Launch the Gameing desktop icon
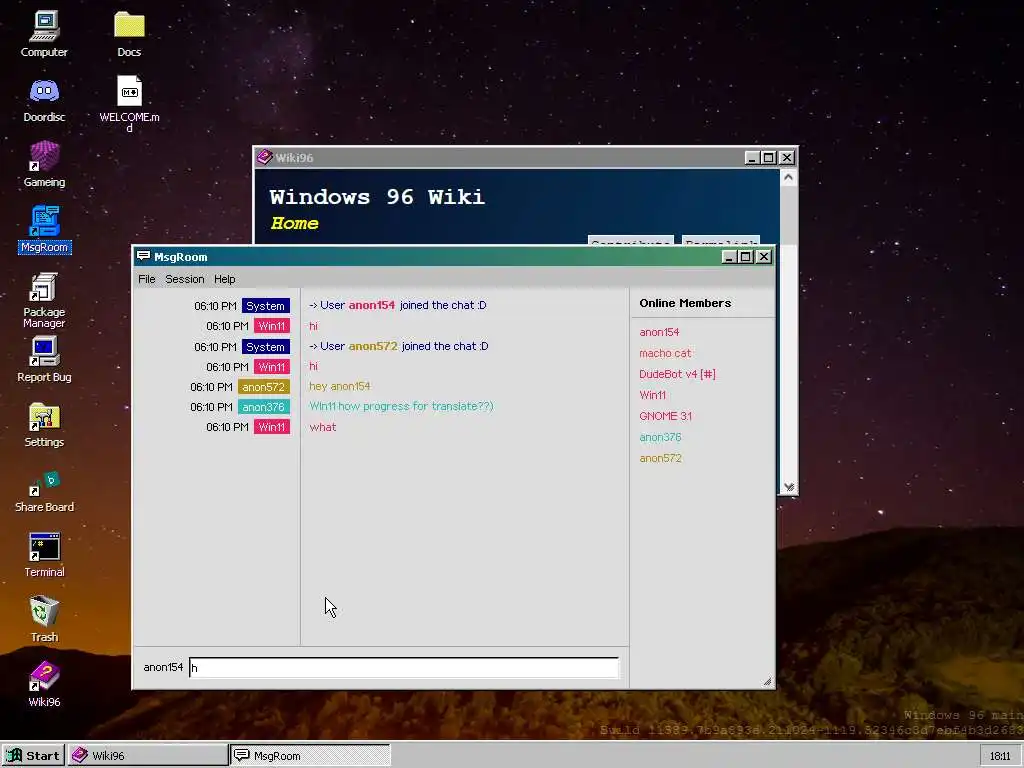This screenshot has height=768, width=1024. (x=44, y=165)
